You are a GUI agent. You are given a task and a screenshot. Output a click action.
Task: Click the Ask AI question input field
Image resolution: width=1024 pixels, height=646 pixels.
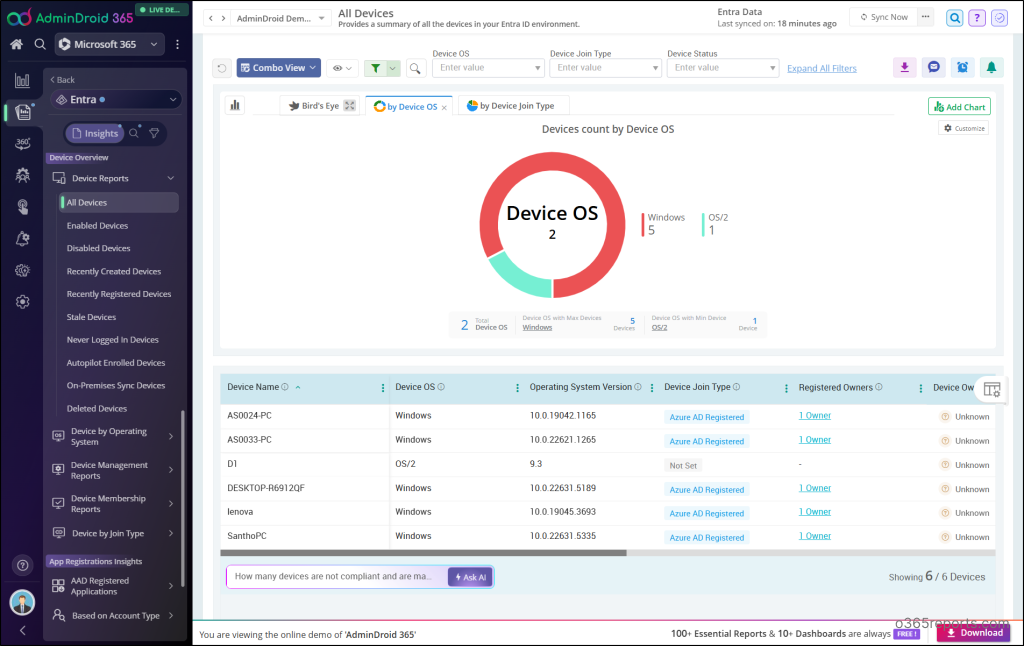click(x=337, y=577)
